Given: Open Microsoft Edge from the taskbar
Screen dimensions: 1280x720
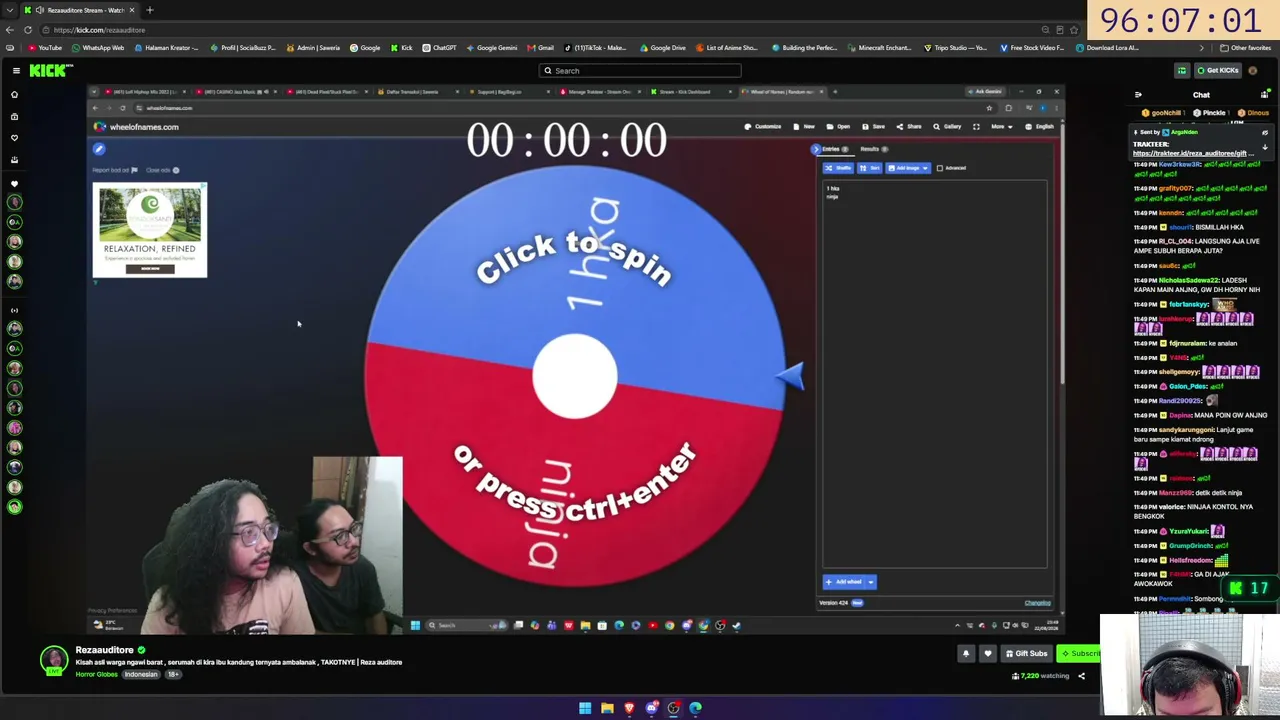Looking at the screenshot, I should click(x=695, y=708).
